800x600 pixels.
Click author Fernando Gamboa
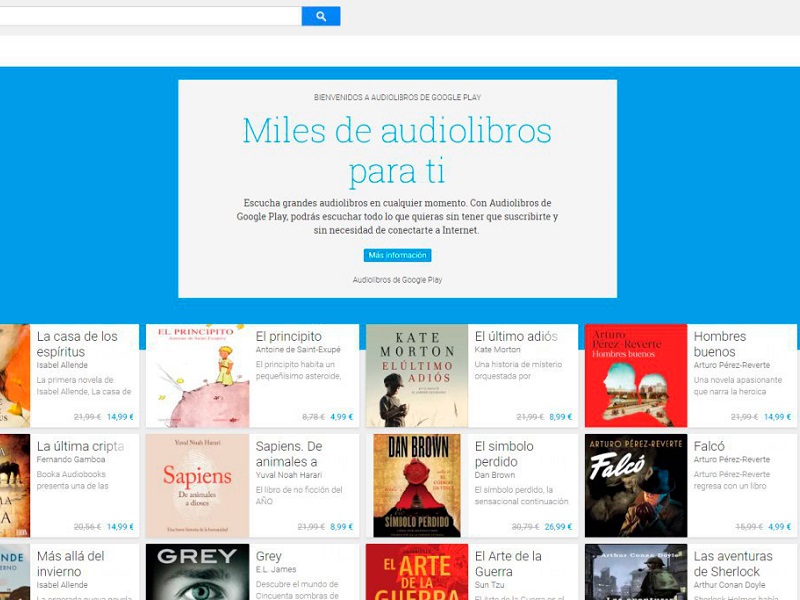point(71,459)
